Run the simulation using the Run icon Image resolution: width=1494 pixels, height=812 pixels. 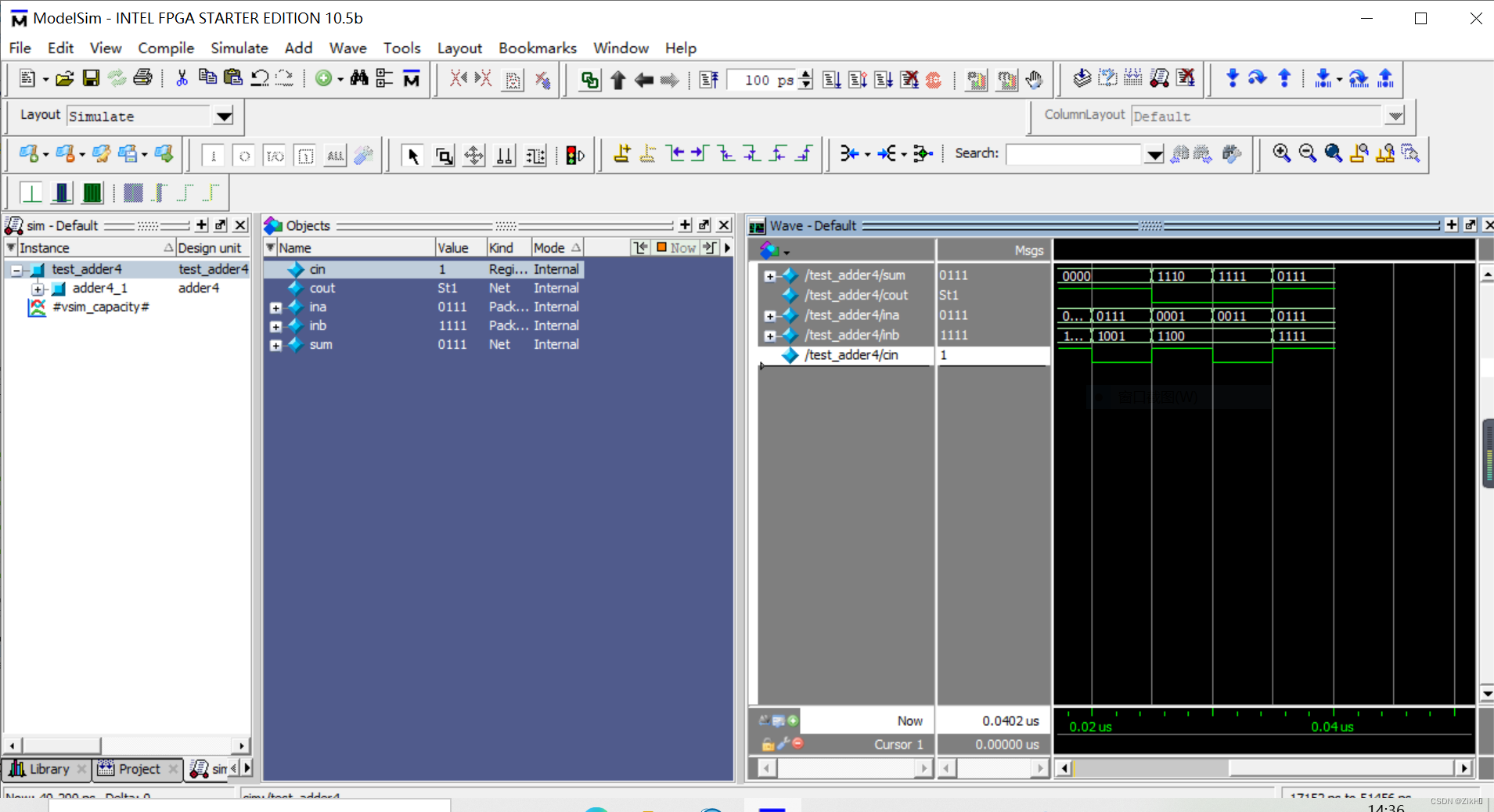(x=832, y=79)
